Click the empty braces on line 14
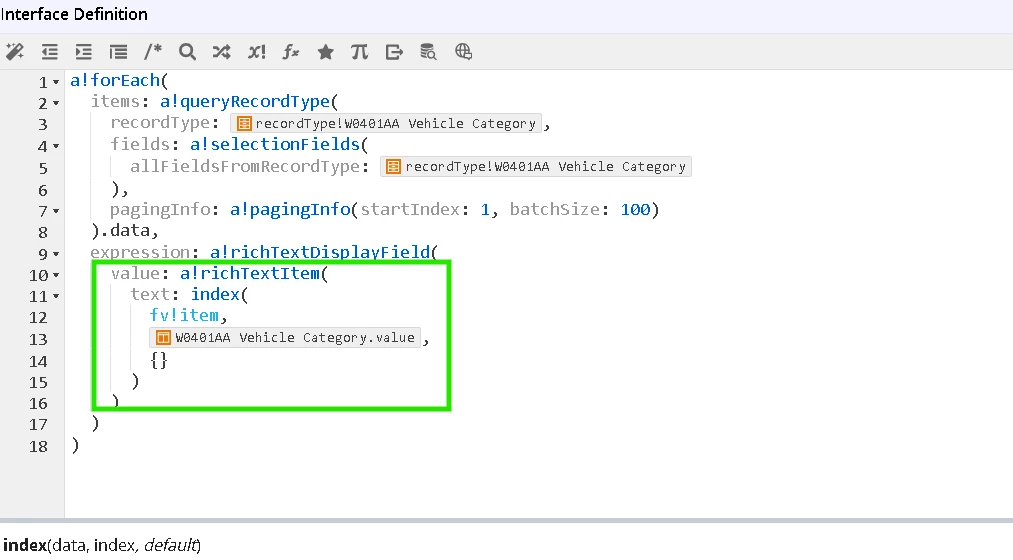The height and width of the screenshot is (560, 1013). coord(159,360)
